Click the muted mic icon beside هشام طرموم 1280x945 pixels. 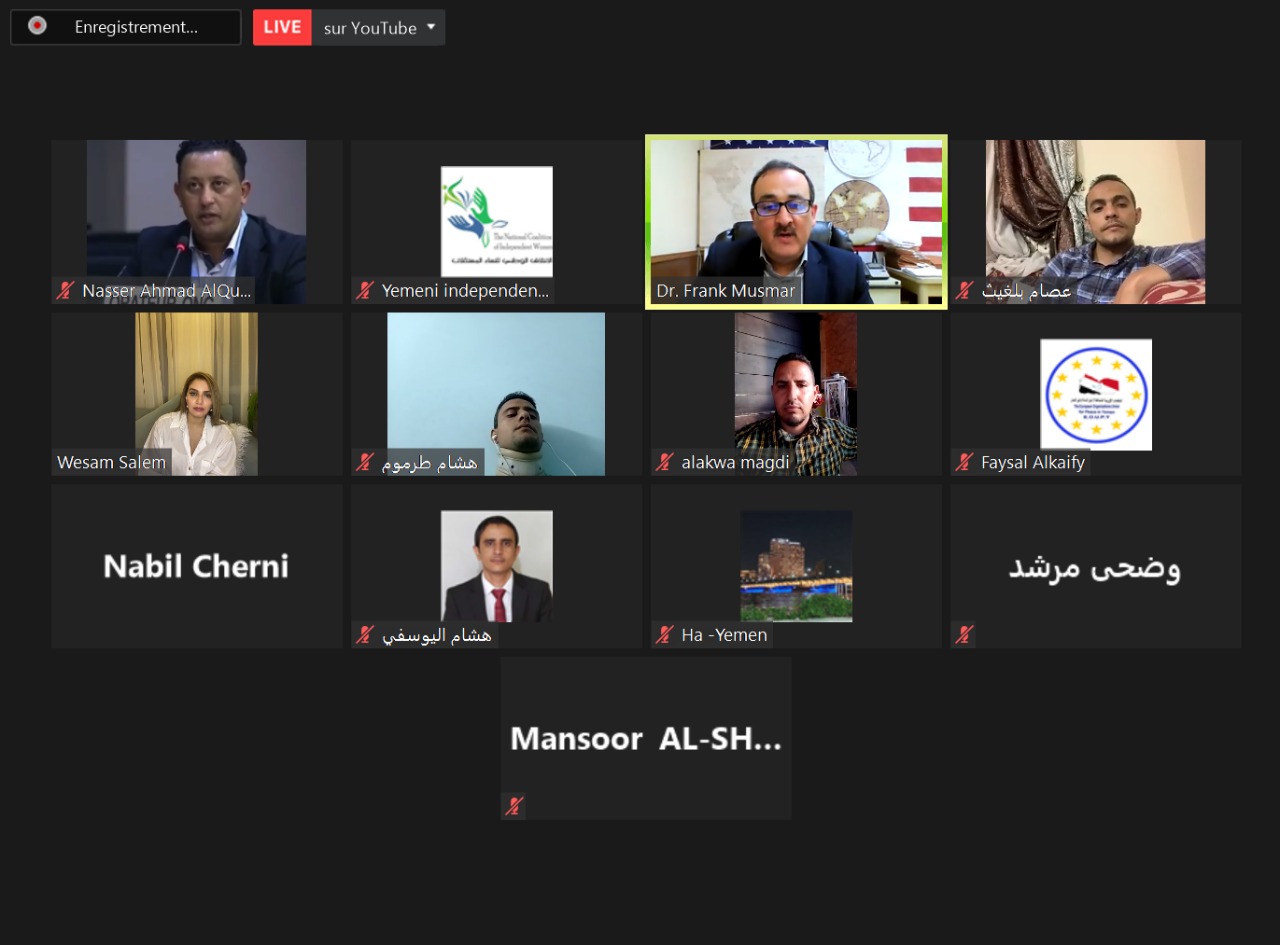[x=365, y=462]
